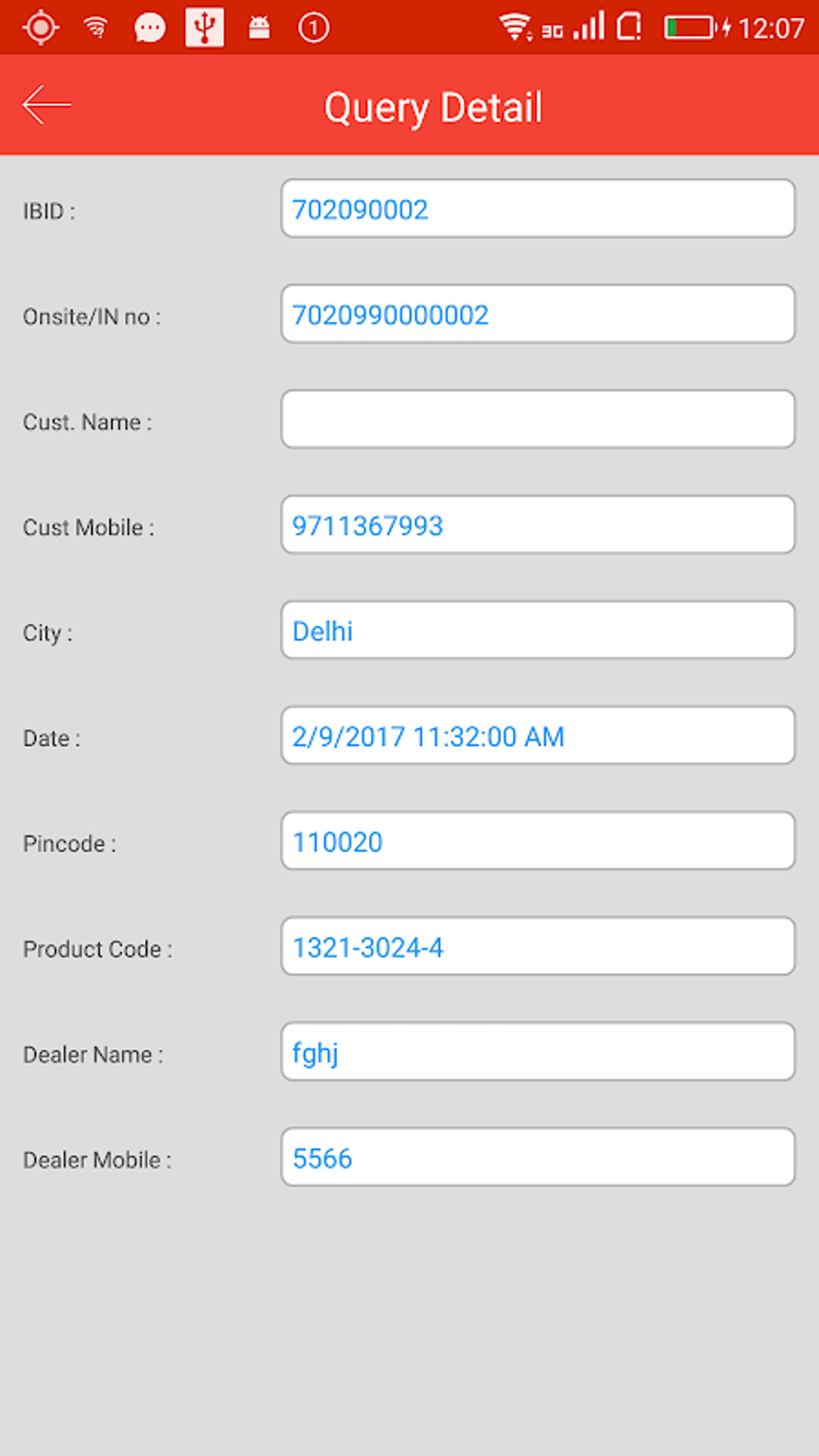Tap the Product Code field
Screen dimensions: 819x1456
[537, 946]
